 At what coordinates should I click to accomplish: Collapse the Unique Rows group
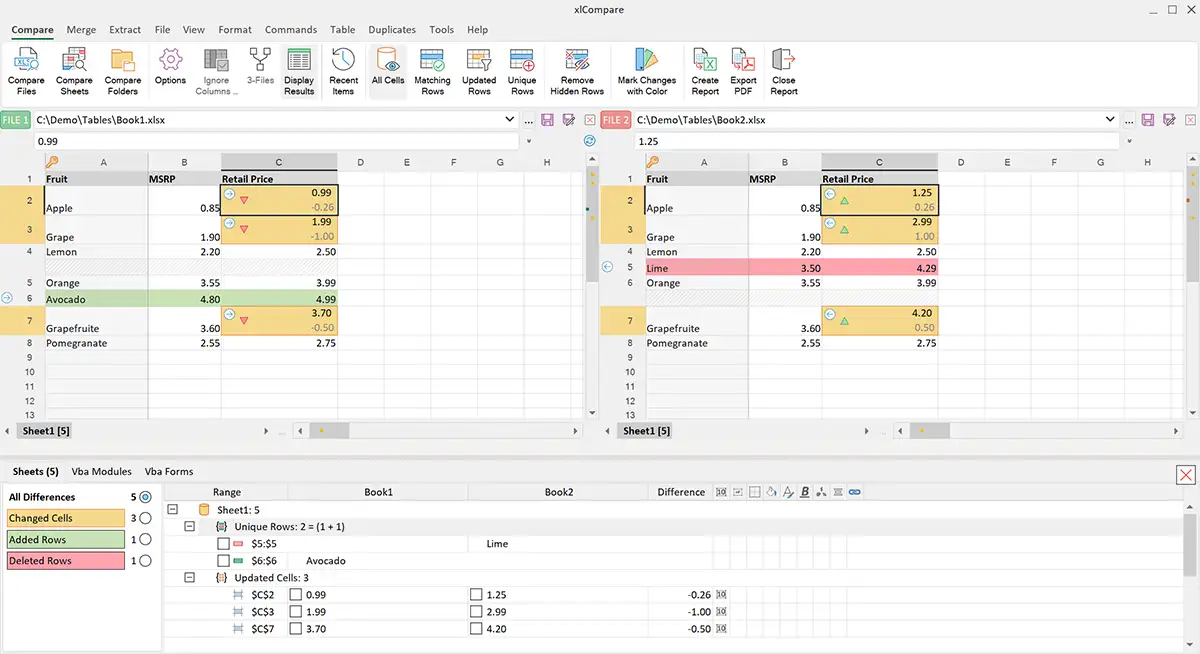189,526
